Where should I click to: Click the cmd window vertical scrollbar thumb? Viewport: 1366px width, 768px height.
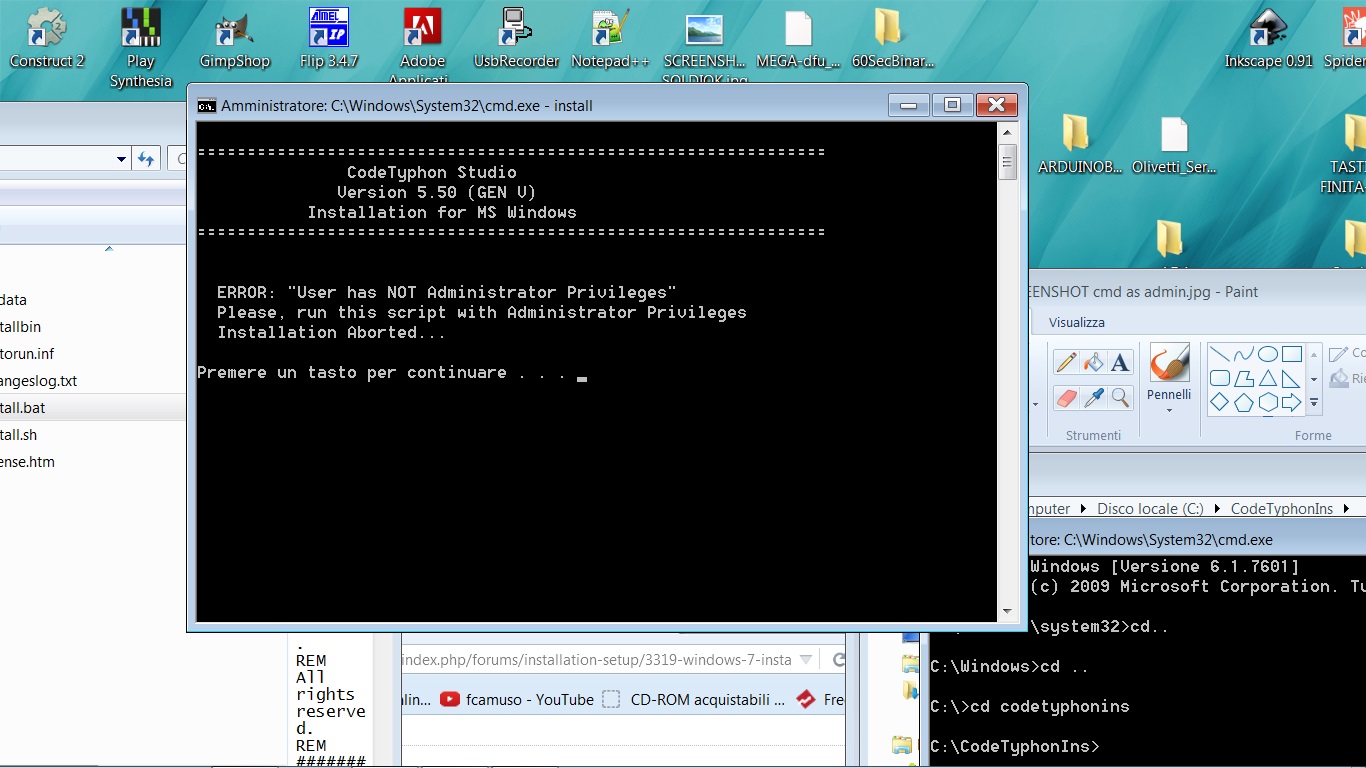coord(1008,162)
